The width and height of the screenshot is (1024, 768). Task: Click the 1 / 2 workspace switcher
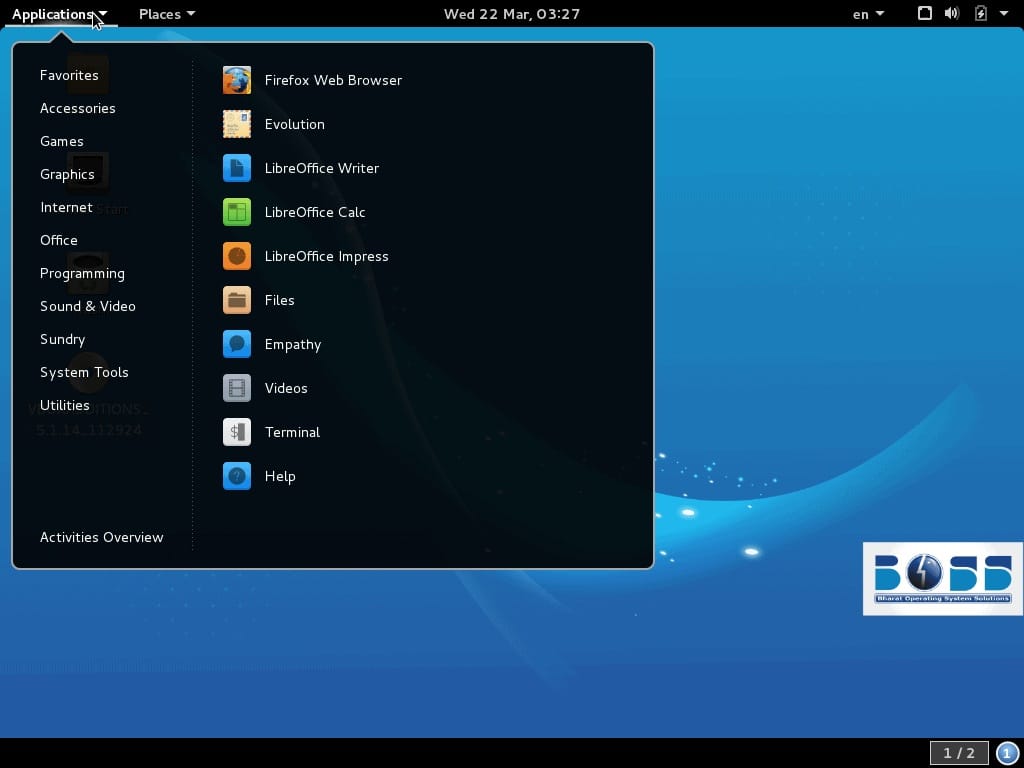pos(959,753)
